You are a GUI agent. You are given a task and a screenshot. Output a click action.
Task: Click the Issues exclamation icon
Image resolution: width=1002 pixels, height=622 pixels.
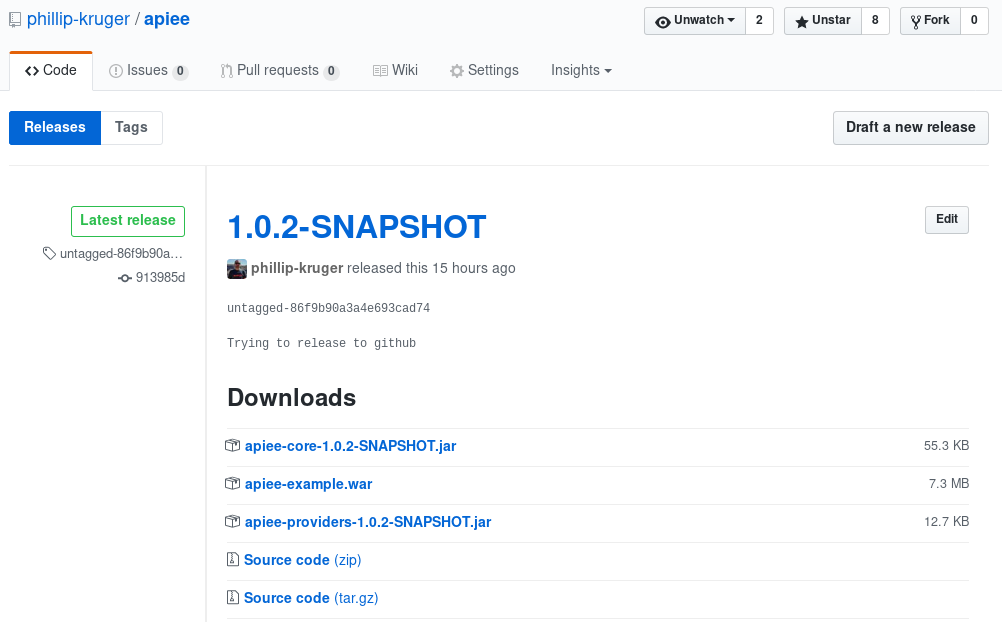[x=116, y=71]
